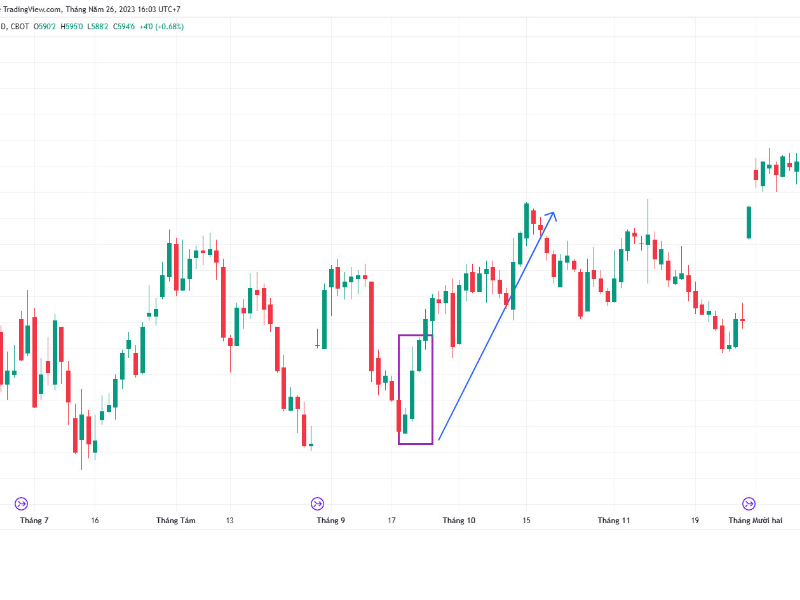Click the high price value H595'0
Viewport: 800px width, 600px height.
point(72,26)
